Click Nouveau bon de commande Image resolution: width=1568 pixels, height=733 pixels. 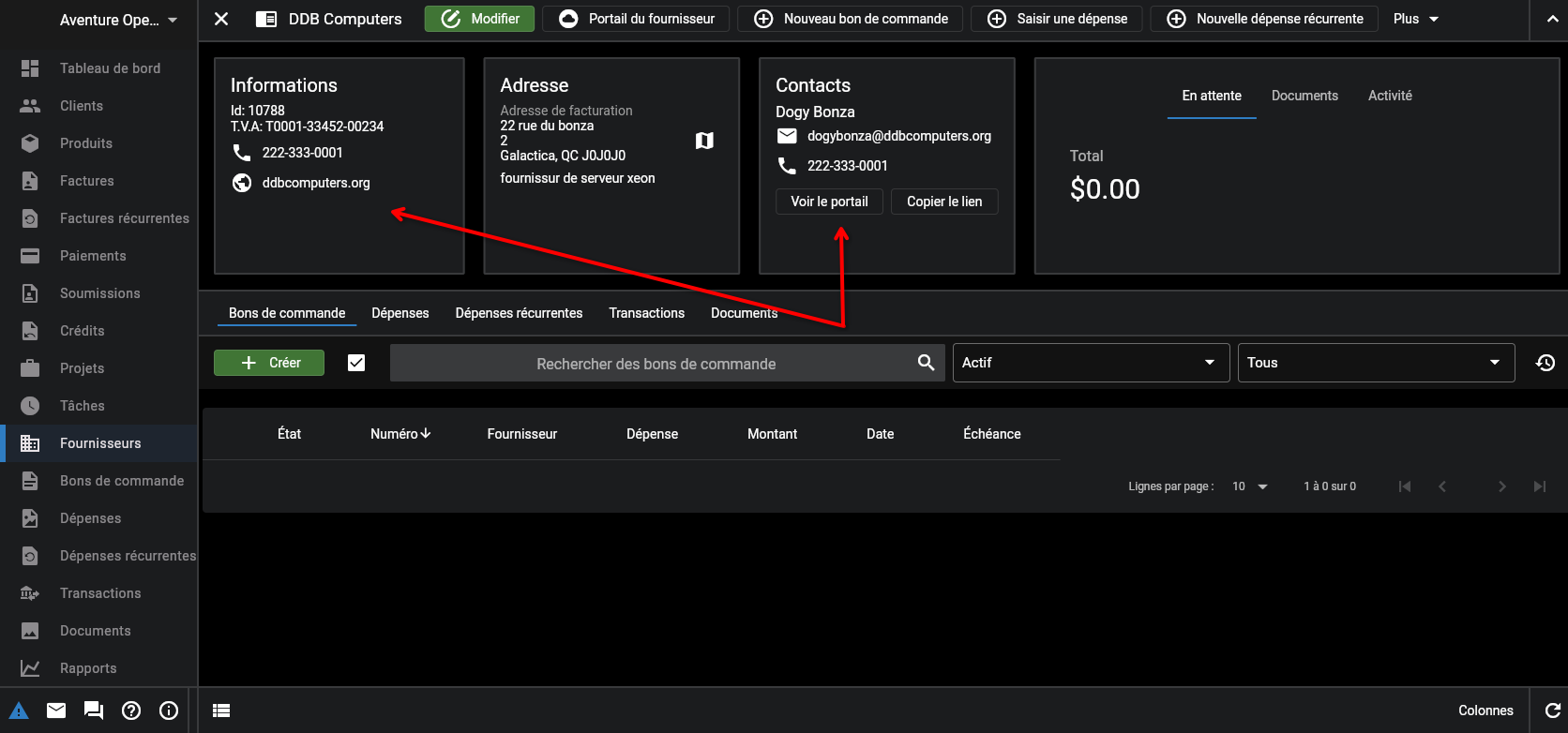pos(851,19)
